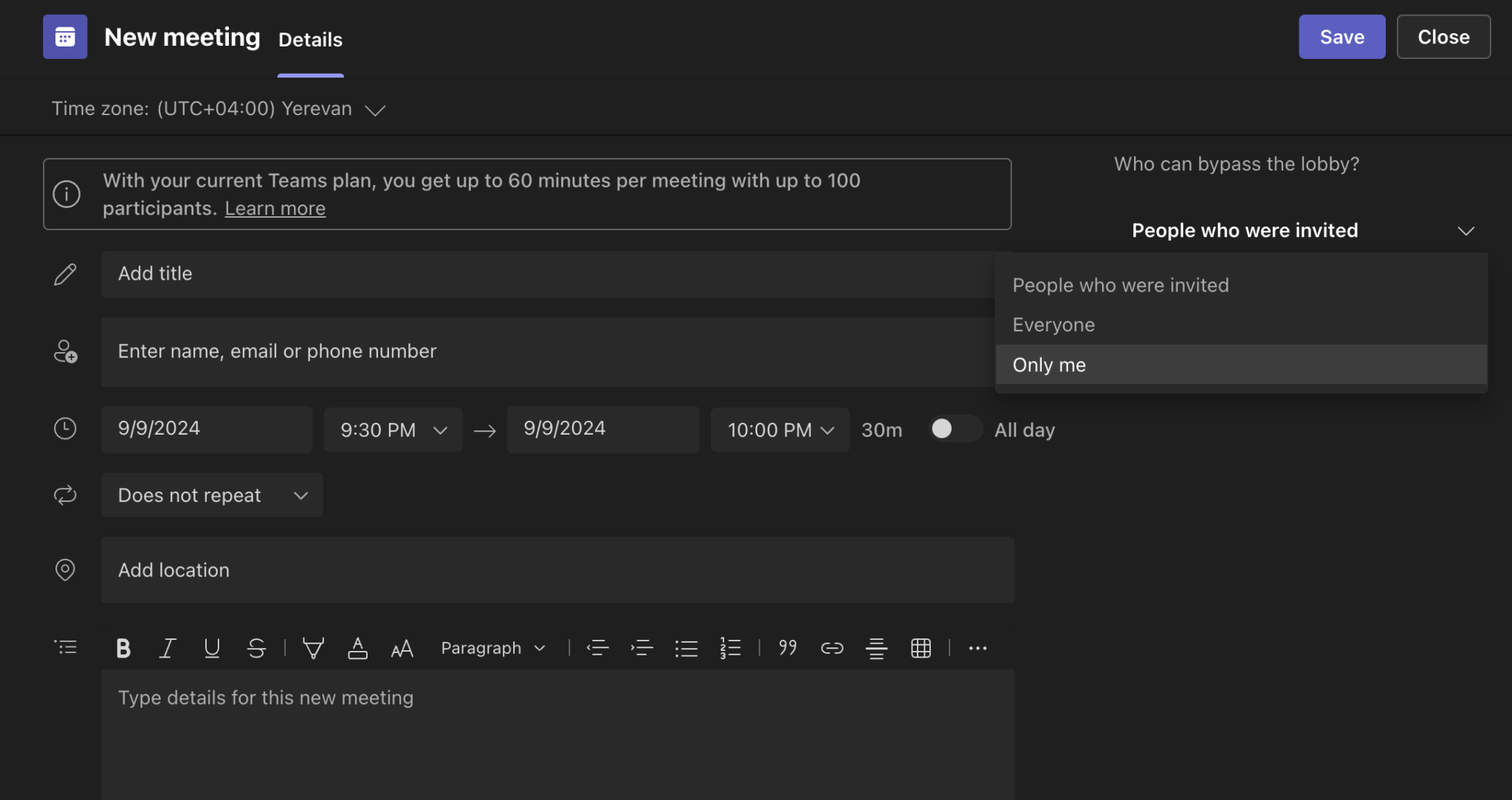Open the 9:30 PM start time dropdown
Viewport: 1512px width, 800px height.
point(392,430)
